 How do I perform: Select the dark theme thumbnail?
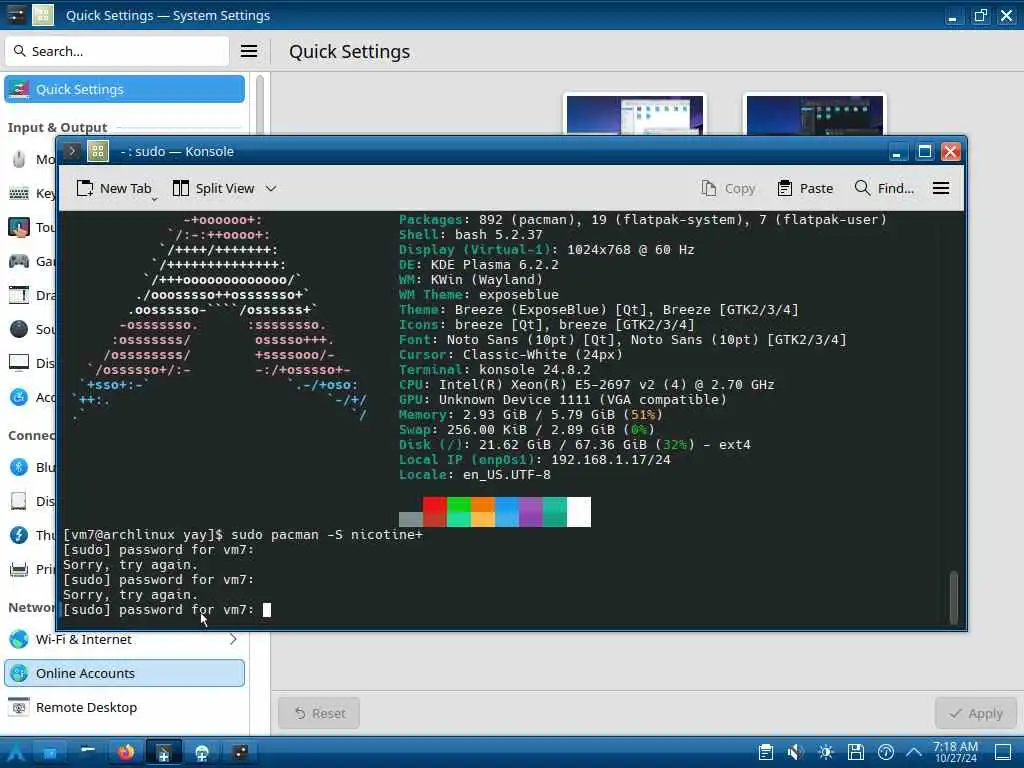(x=814, y=115)
